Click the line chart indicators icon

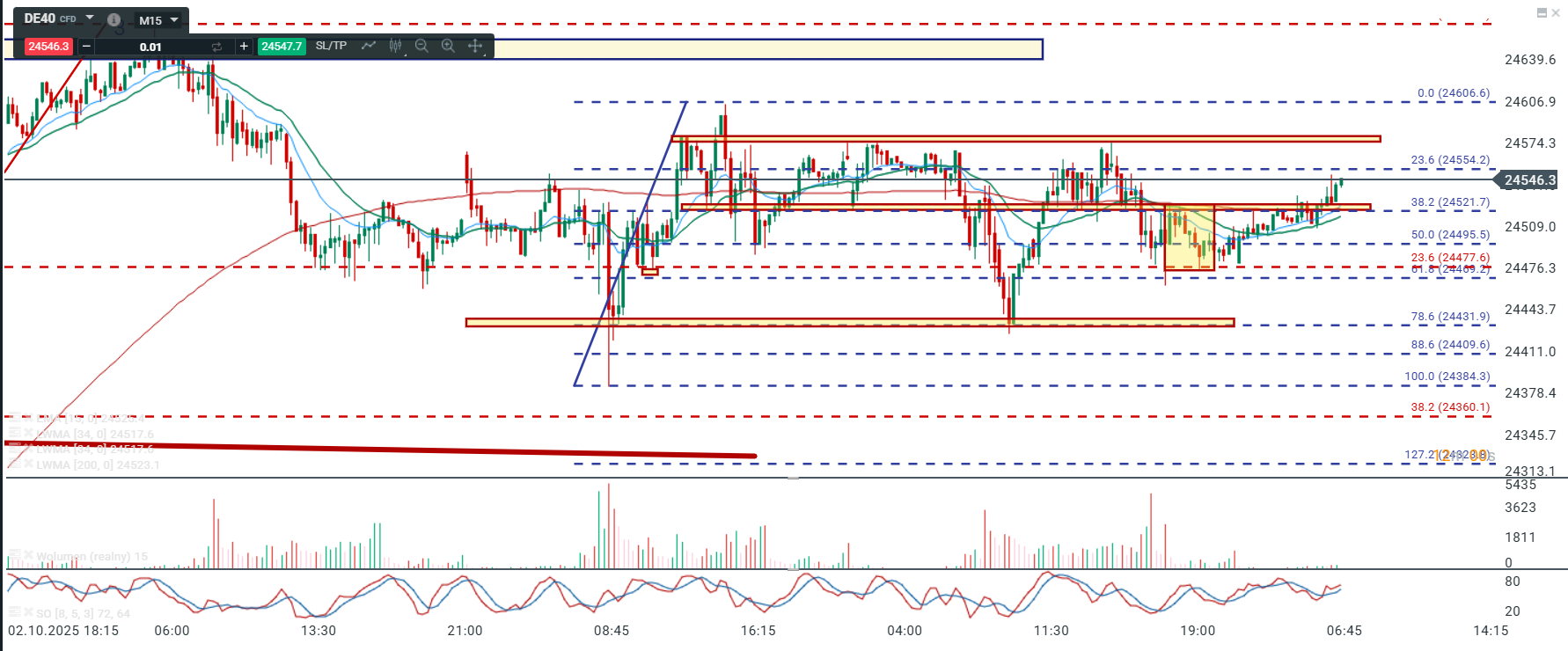click(369, 46)
